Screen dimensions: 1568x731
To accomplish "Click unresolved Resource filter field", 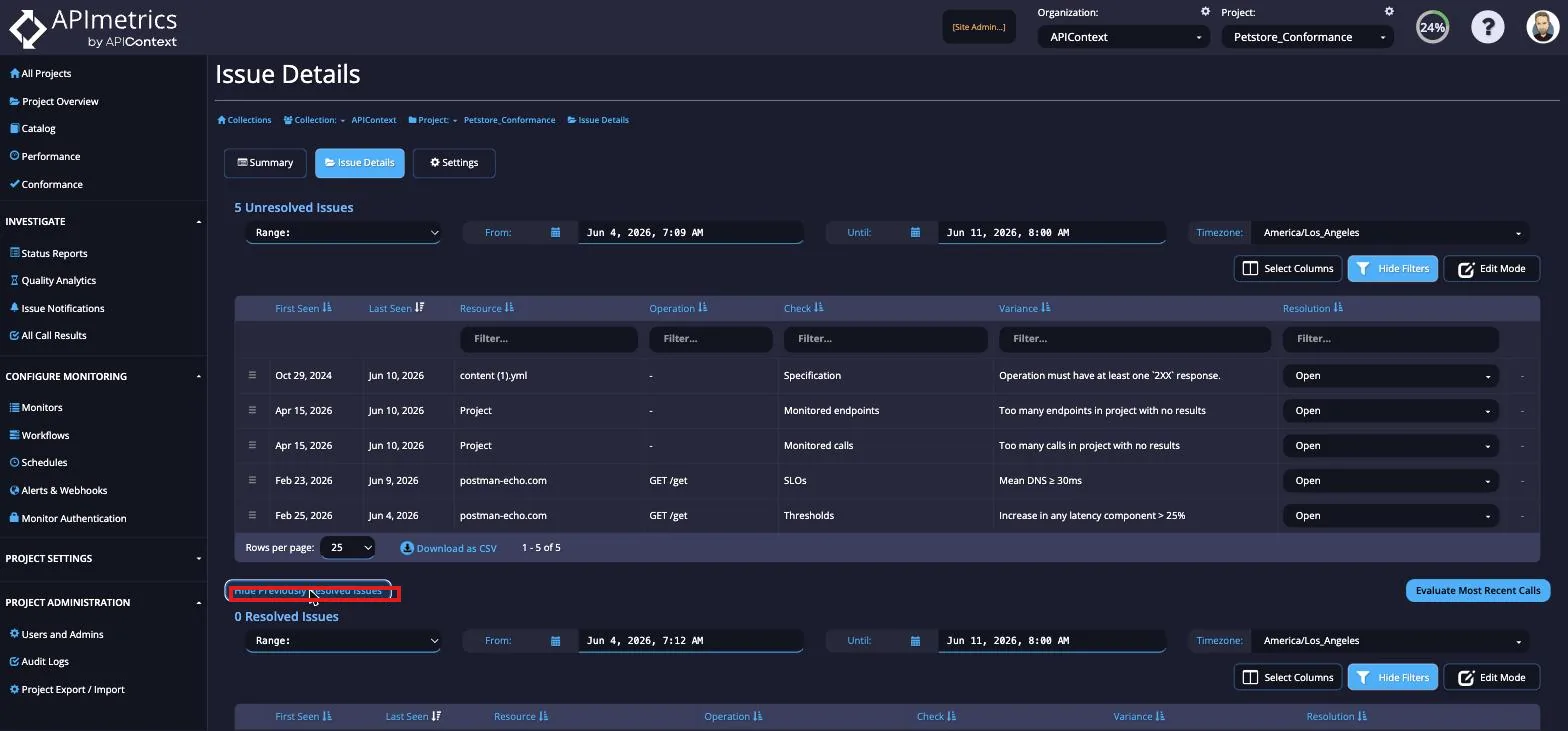I will [549, 339].
